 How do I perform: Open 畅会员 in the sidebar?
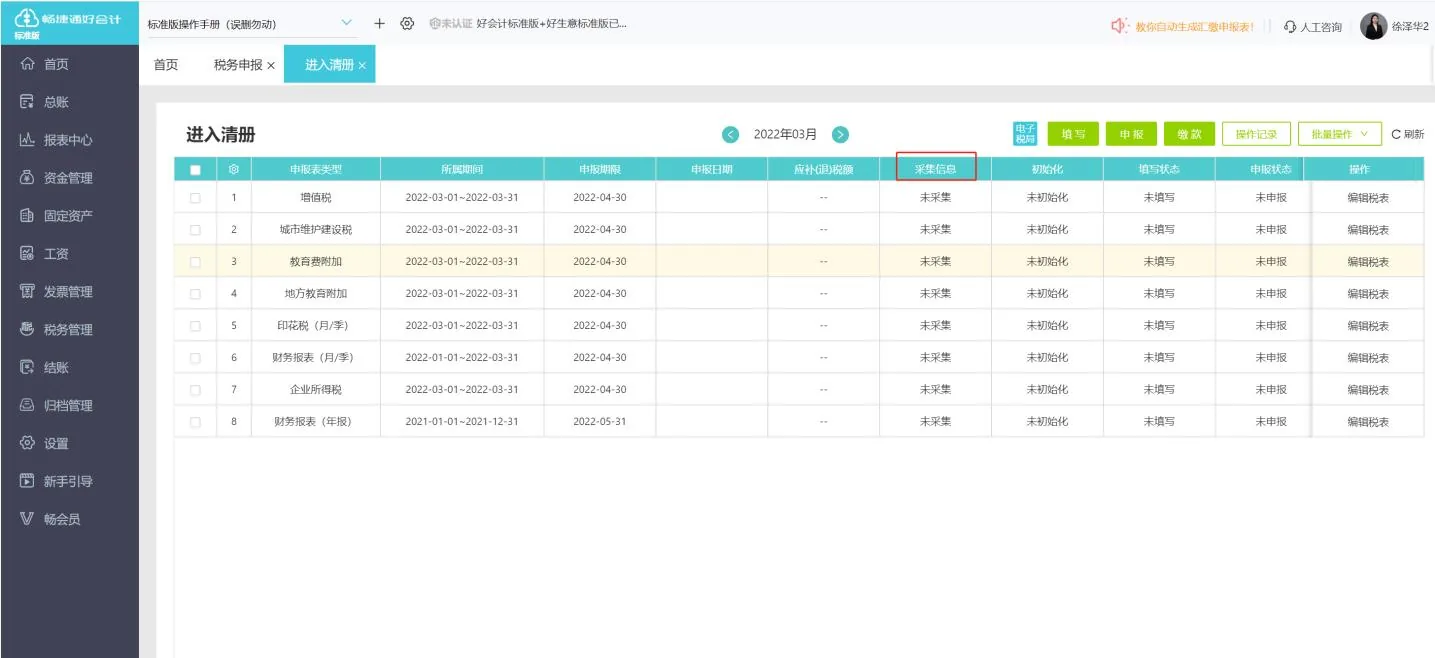pyautogui.click(x=61, y=520)
